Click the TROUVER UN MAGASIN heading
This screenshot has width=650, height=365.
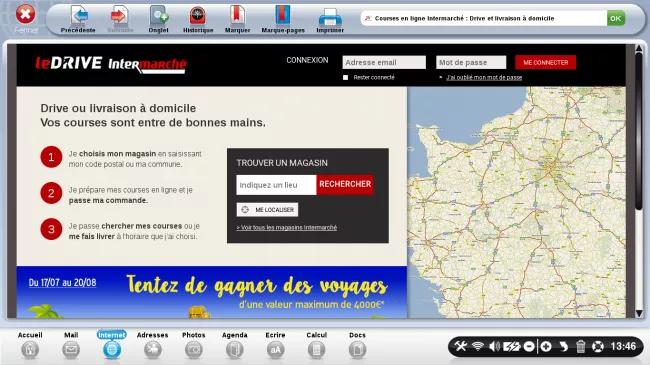pyautogui.click(x=282, y=163)
